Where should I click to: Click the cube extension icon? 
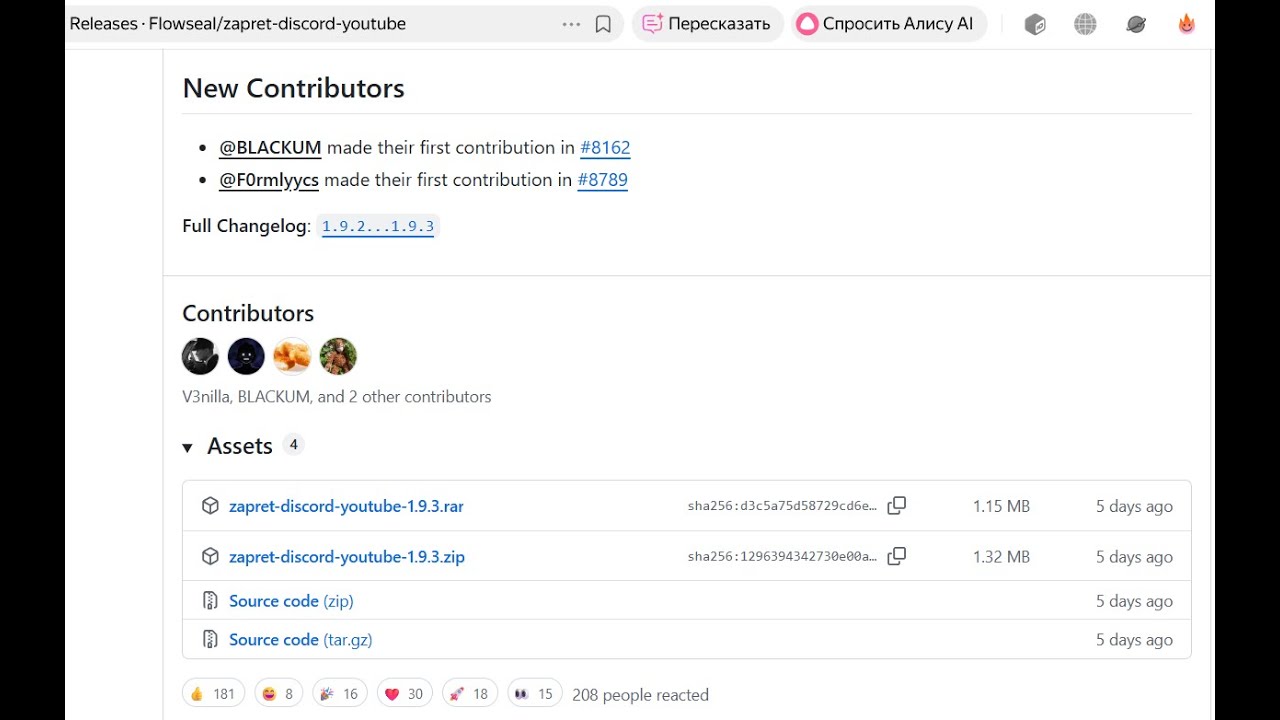point(1035,24)
